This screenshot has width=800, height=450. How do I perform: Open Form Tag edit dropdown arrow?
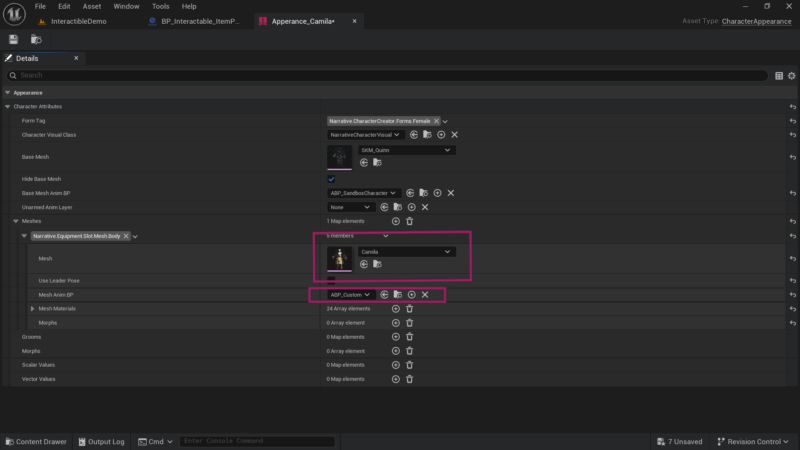click(x=445, y=121)
